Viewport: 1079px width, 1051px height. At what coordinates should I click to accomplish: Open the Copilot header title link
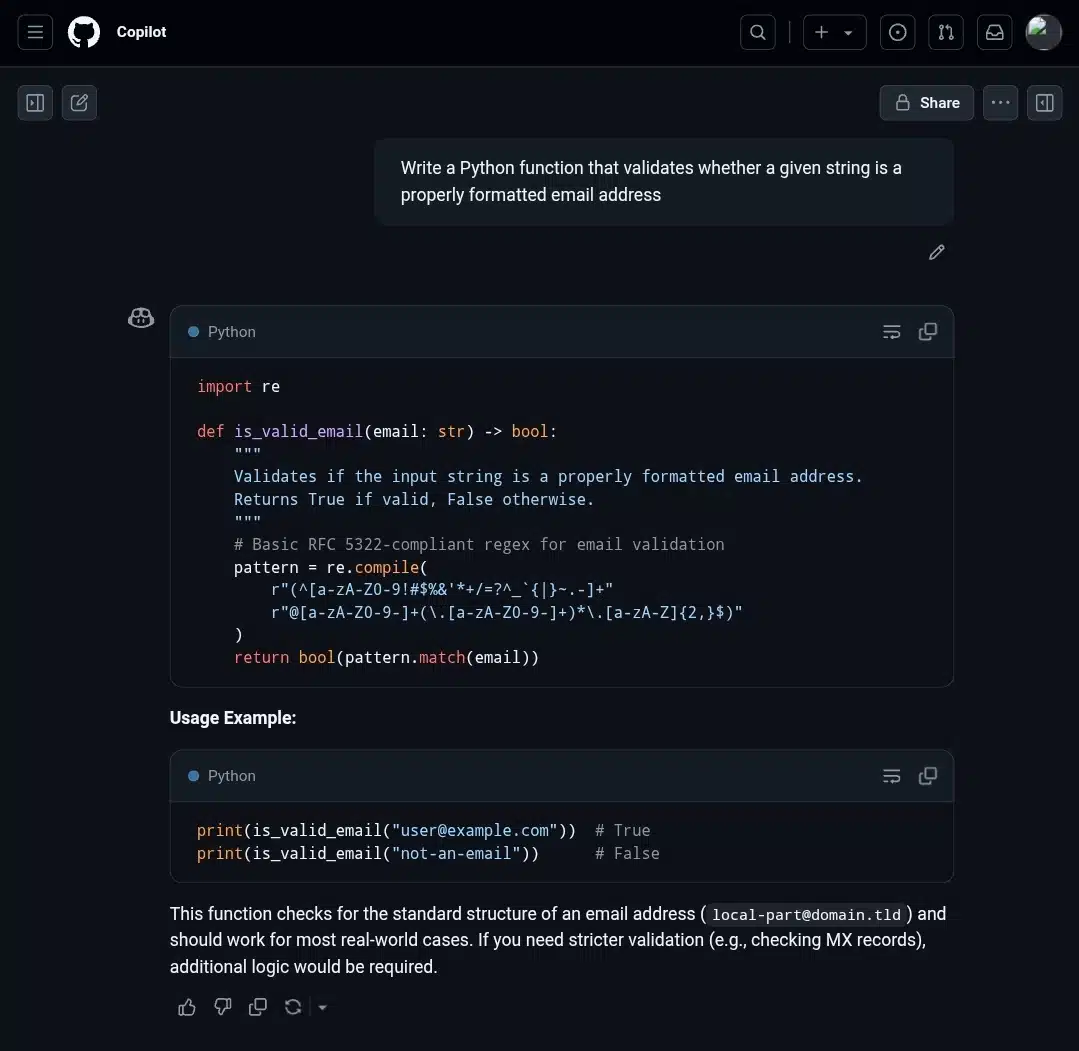(141, 32)
